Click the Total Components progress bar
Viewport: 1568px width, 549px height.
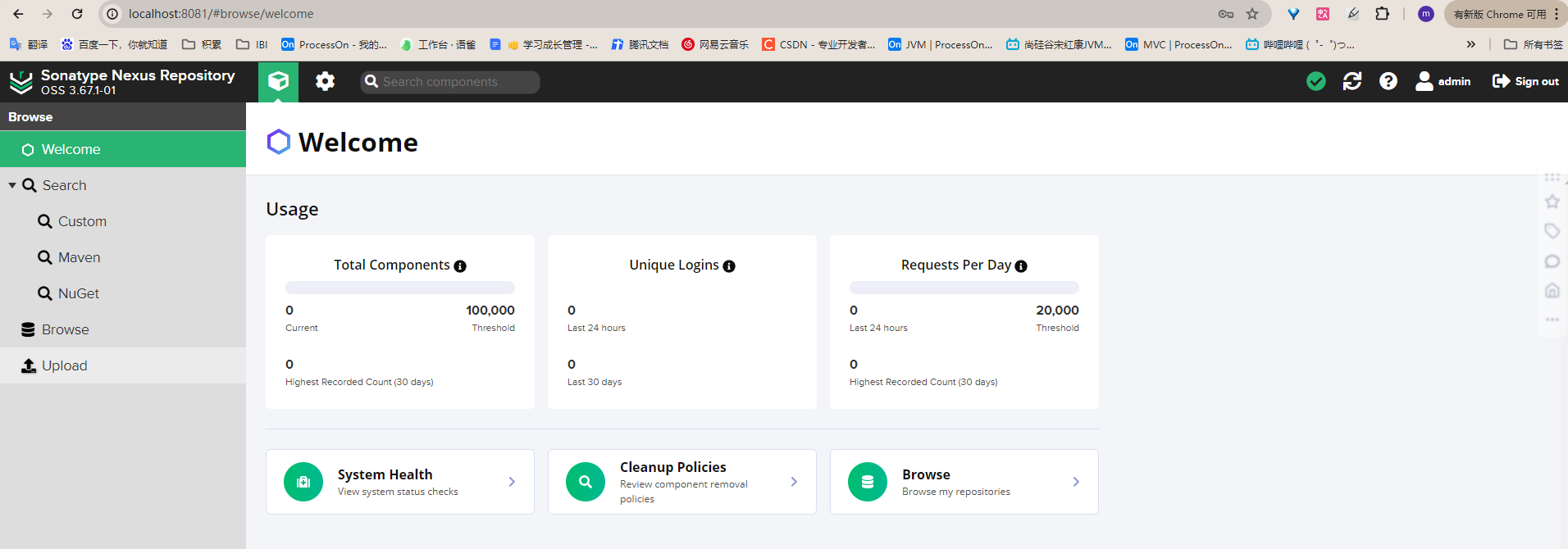coord(400,288)
